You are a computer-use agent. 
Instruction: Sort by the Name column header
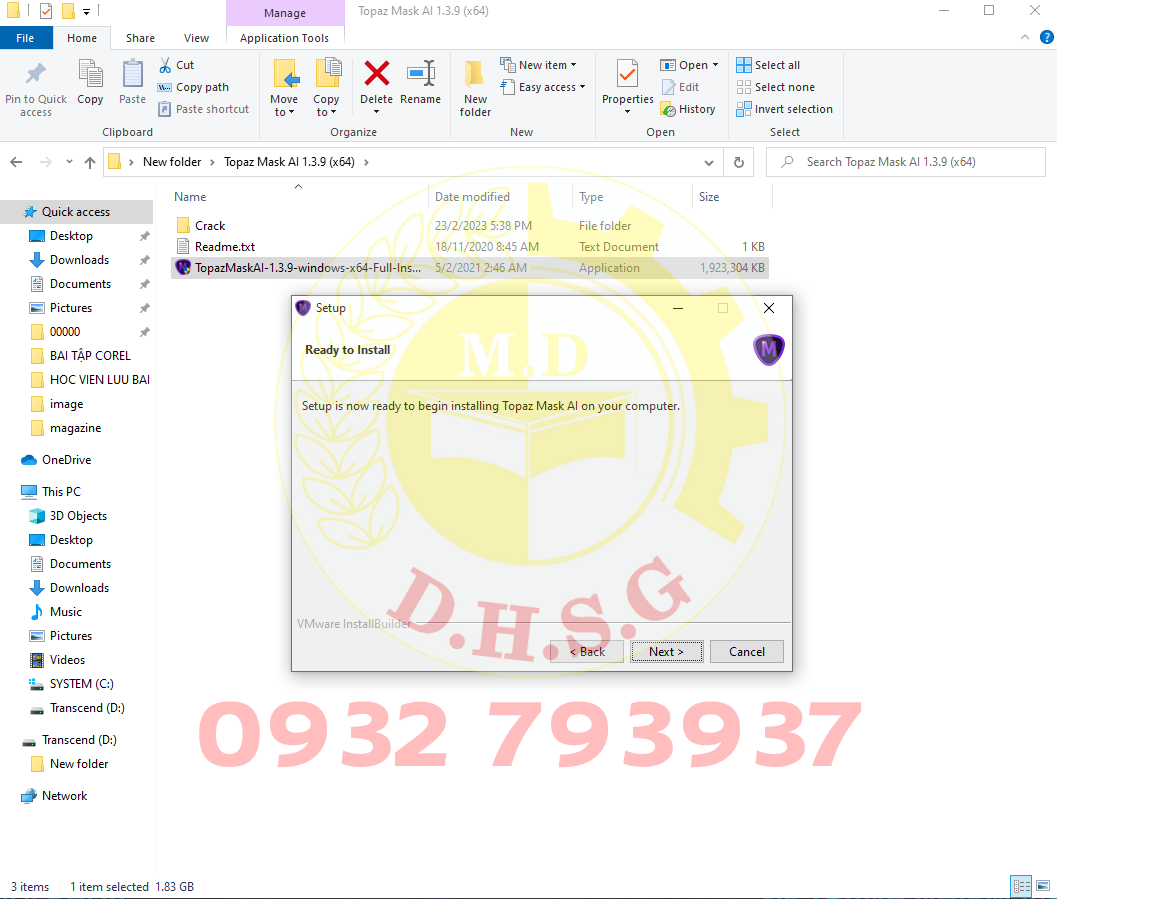tap(190, 197)
